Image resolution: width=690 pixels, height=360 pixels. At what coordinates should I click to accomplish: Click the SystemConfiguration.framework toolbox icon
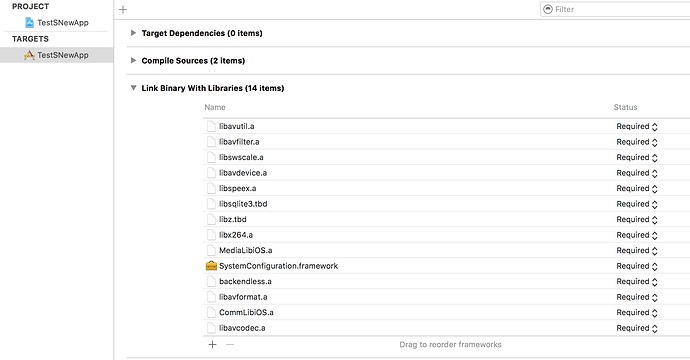(x=212, y=266)
